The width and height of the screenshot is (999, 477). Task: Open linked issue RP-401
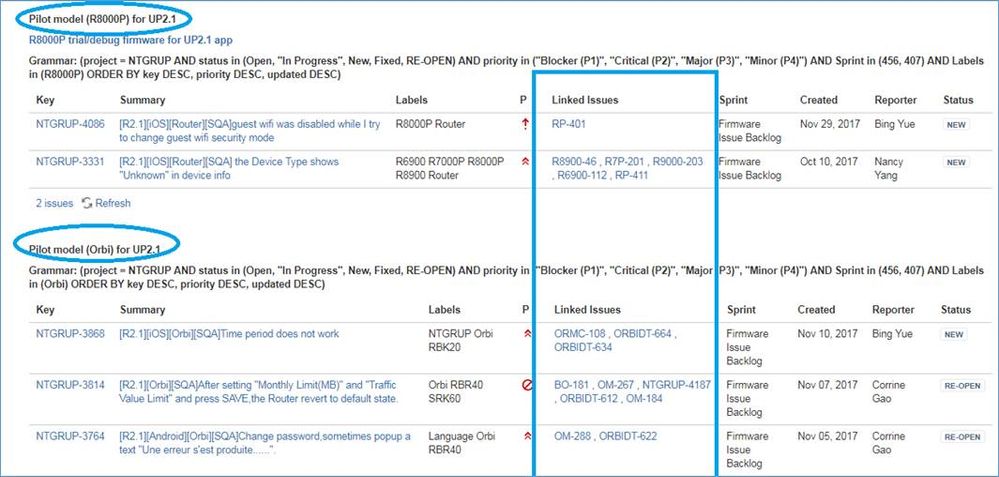568,124
